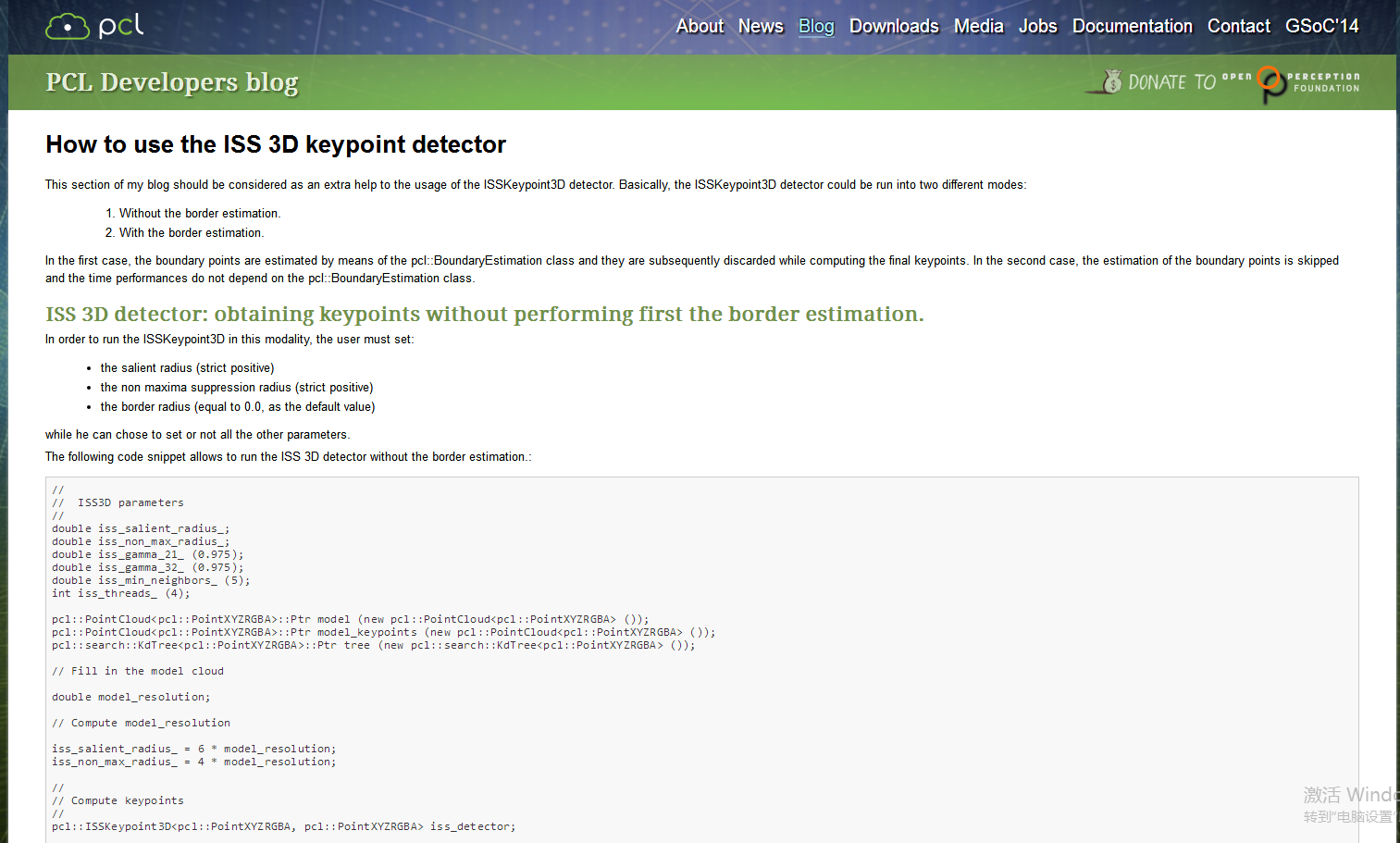Screen dimensions: 1400x843
Task: Click code line declaring KdTree Ptr tree
Action: tap(374, 646)
